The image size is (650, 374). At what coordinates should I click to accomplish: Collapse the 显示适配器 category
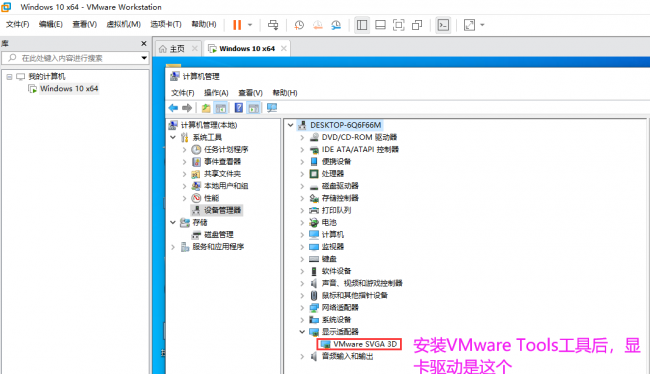(x=302, y=332)
